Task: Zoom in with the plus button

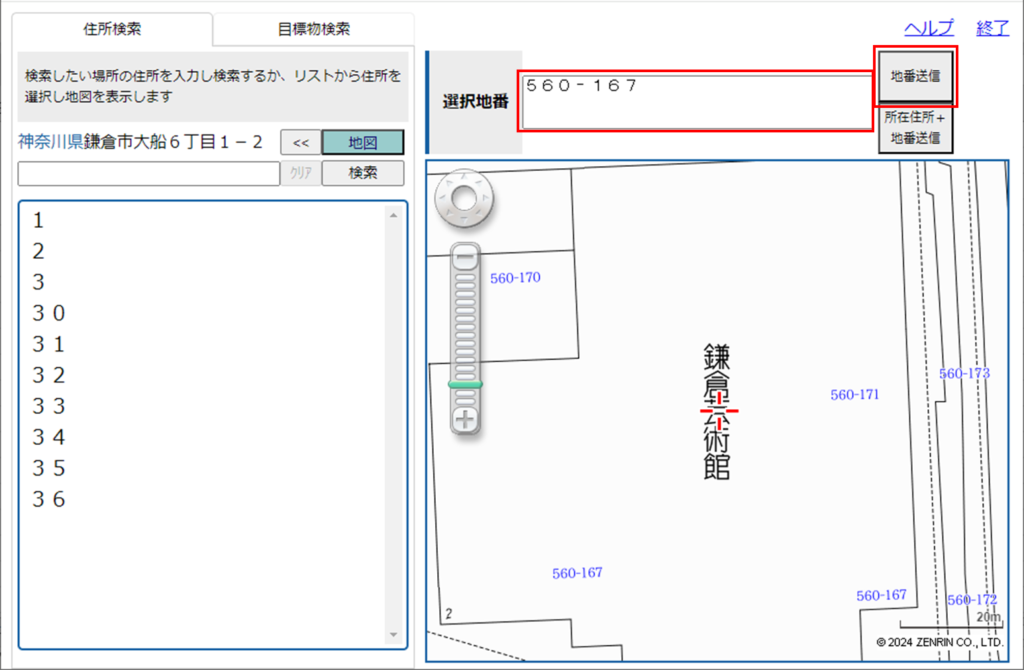Action: 464,419
